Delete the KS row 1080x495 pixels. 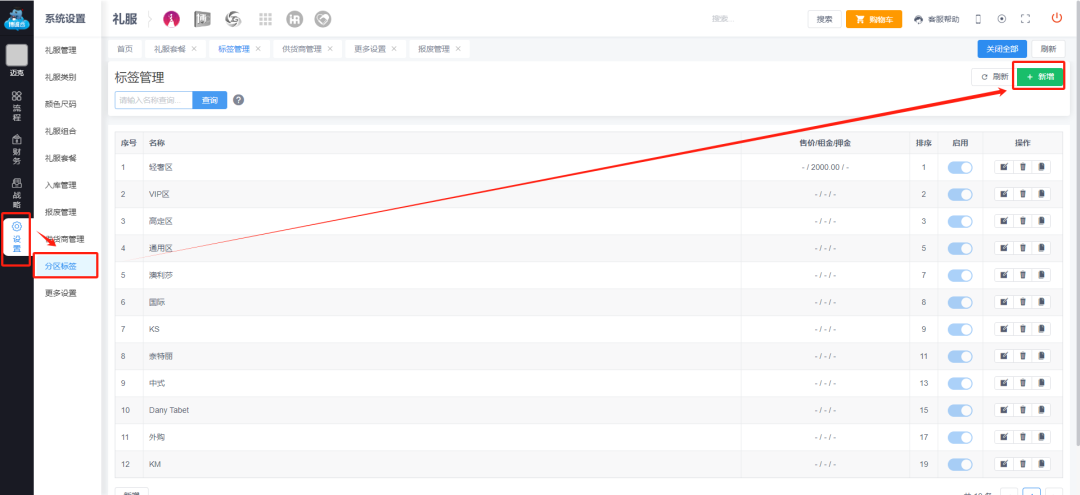click(1022, 329)
